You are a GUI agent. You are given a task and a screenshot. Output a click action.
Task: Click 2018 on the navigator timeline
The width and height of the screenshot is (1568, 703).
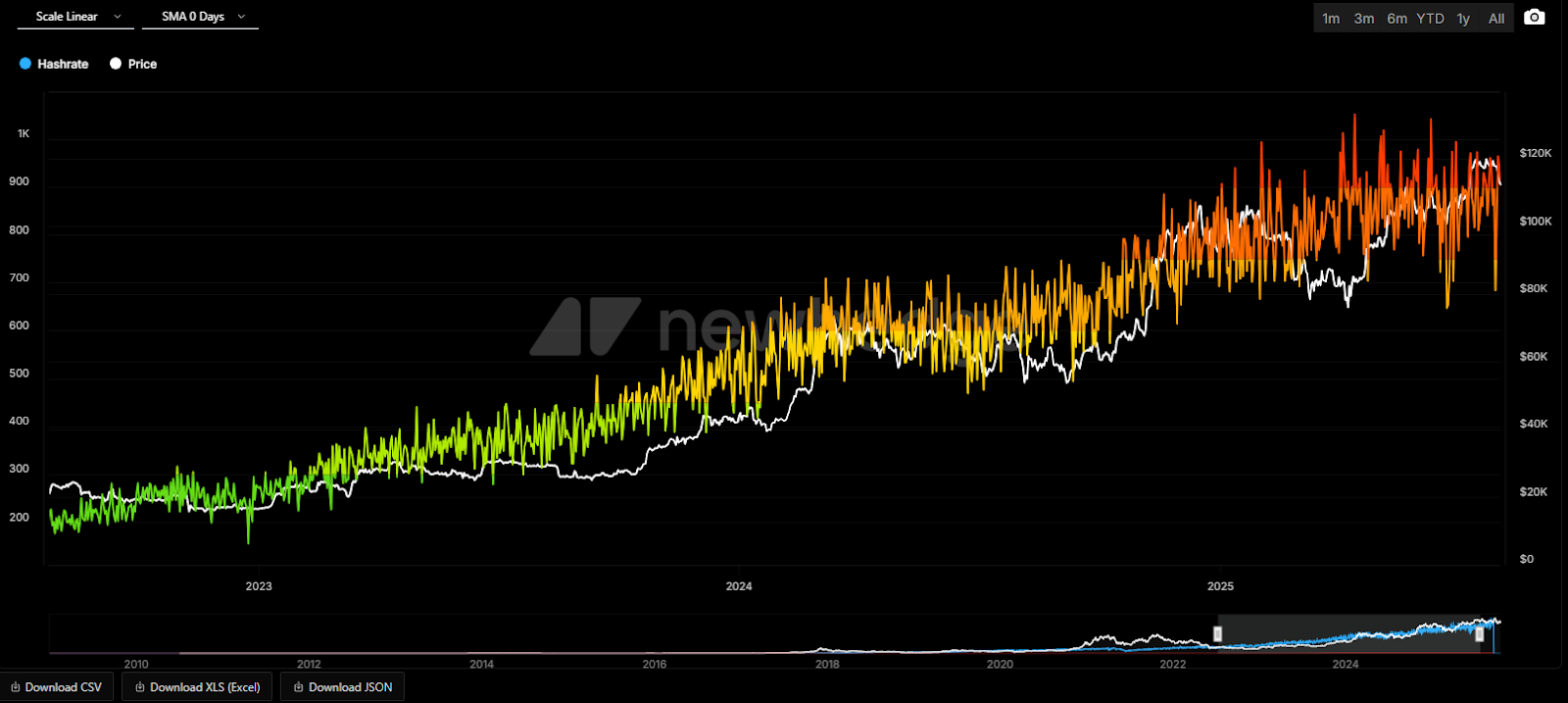[827, 664]
